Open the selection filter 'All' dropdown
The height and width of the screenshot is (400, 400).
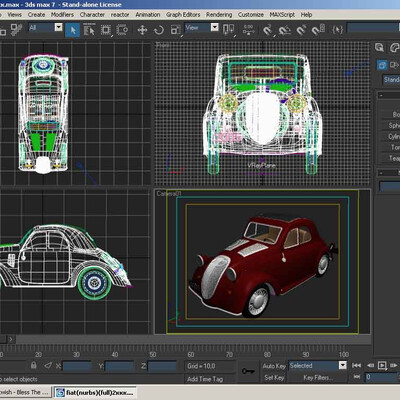point(58,27)
